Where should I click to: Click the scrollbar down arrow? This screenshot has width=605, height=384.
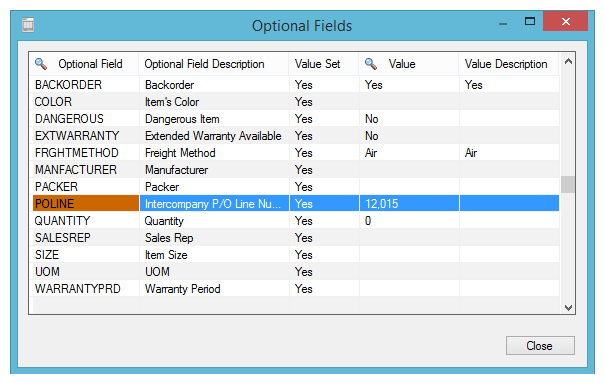click(568, 307)
